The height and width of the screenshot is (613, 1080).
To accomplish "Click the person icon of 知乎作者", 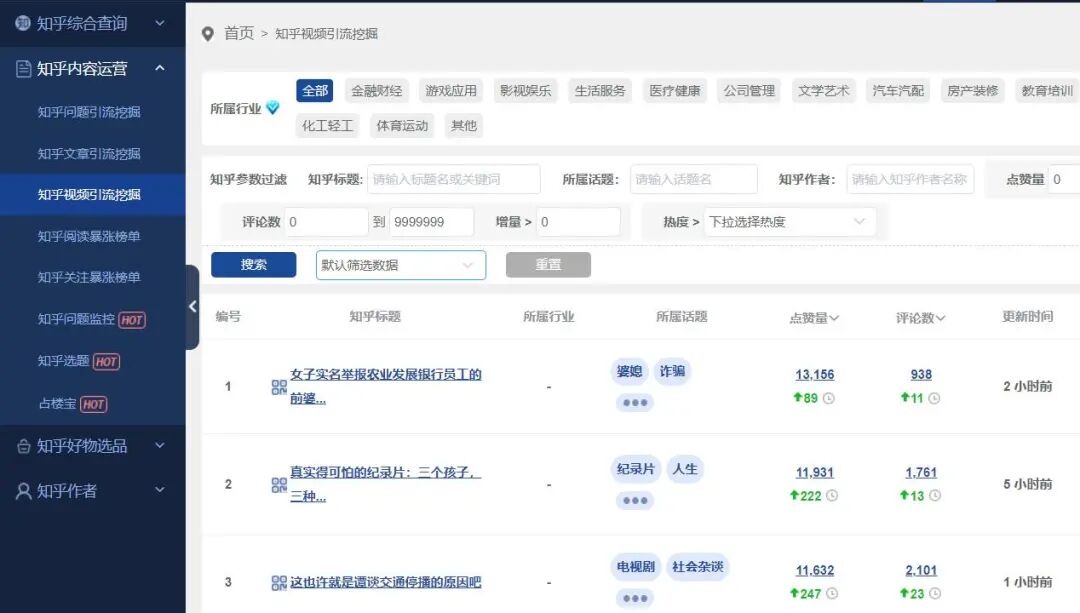I will (x=23, y=491).
